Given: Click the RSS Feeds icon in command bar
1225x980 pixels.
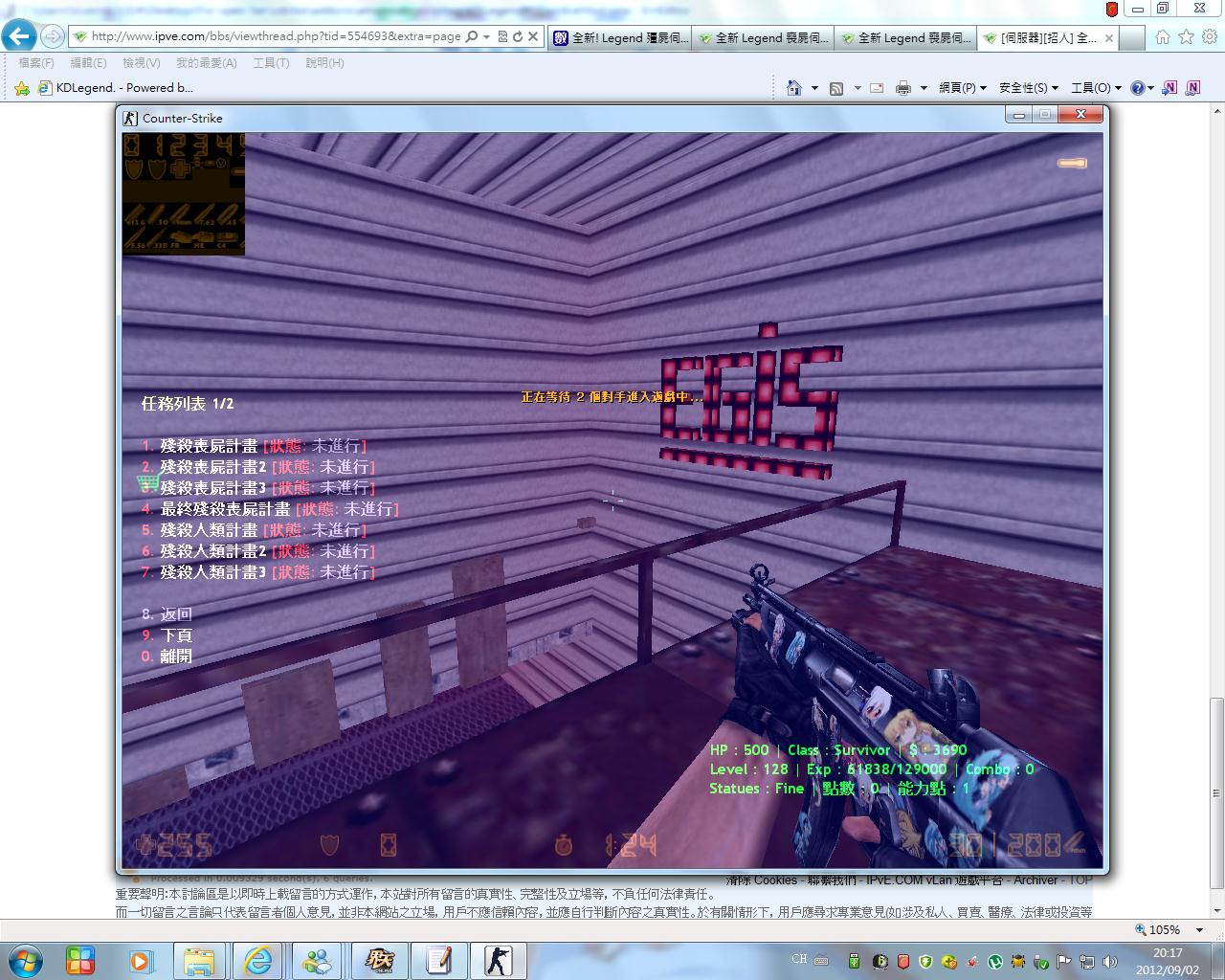Looking at the screenshot, I should [836, 88].
